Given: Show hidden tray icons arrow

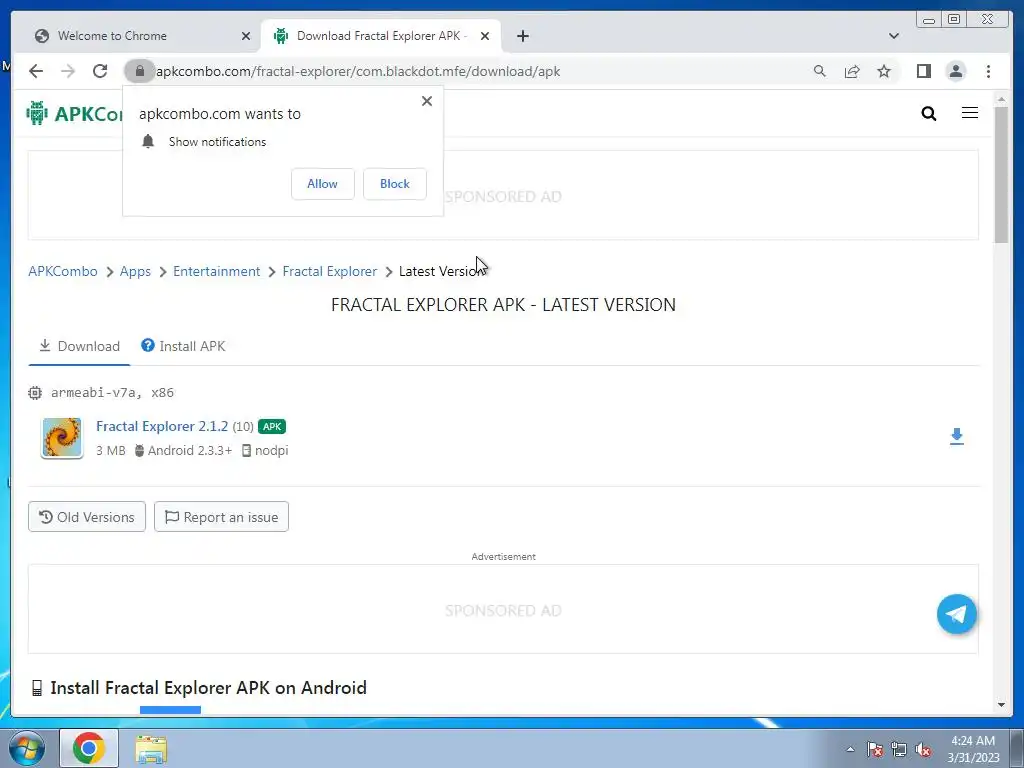Looking at the screenshot, I should coord(850,749).
